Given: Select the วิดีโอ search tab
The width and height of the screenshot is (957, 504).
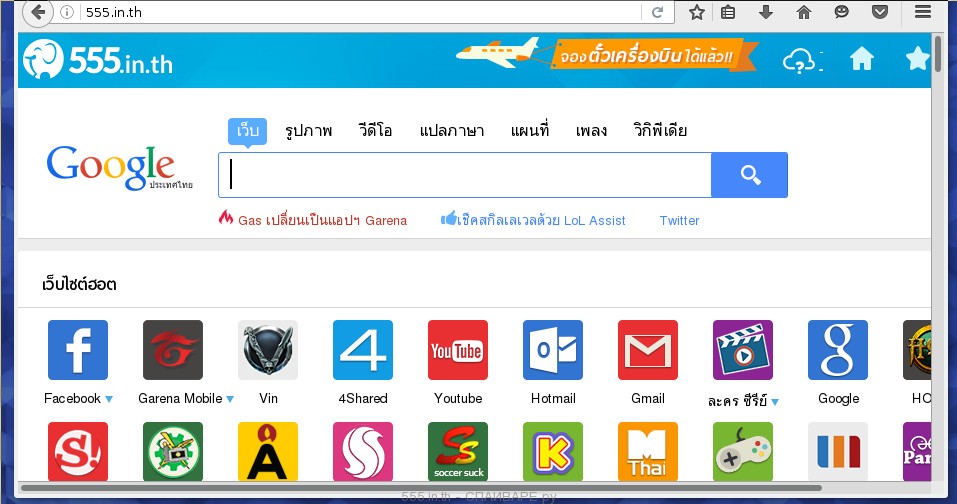Looking at the screenshot, I should click(x=375, y=131).
